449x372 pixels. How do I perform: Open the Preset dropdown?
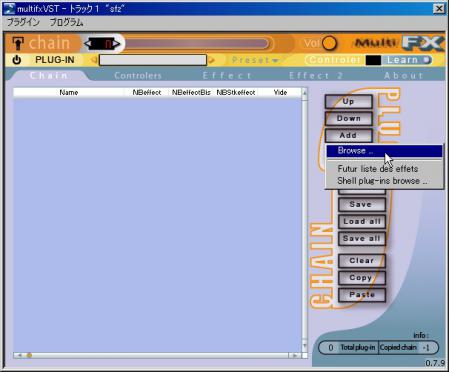pyautogui.click(x=255, y=60)
